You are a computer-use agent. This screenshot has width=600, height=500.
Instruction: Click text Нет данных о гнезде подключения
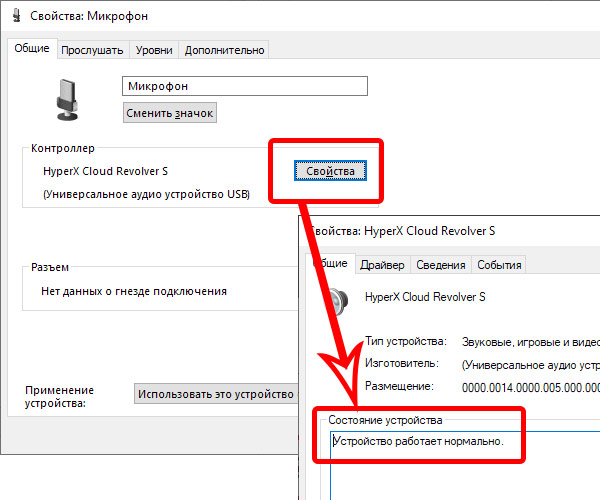[x=134, y=292]
